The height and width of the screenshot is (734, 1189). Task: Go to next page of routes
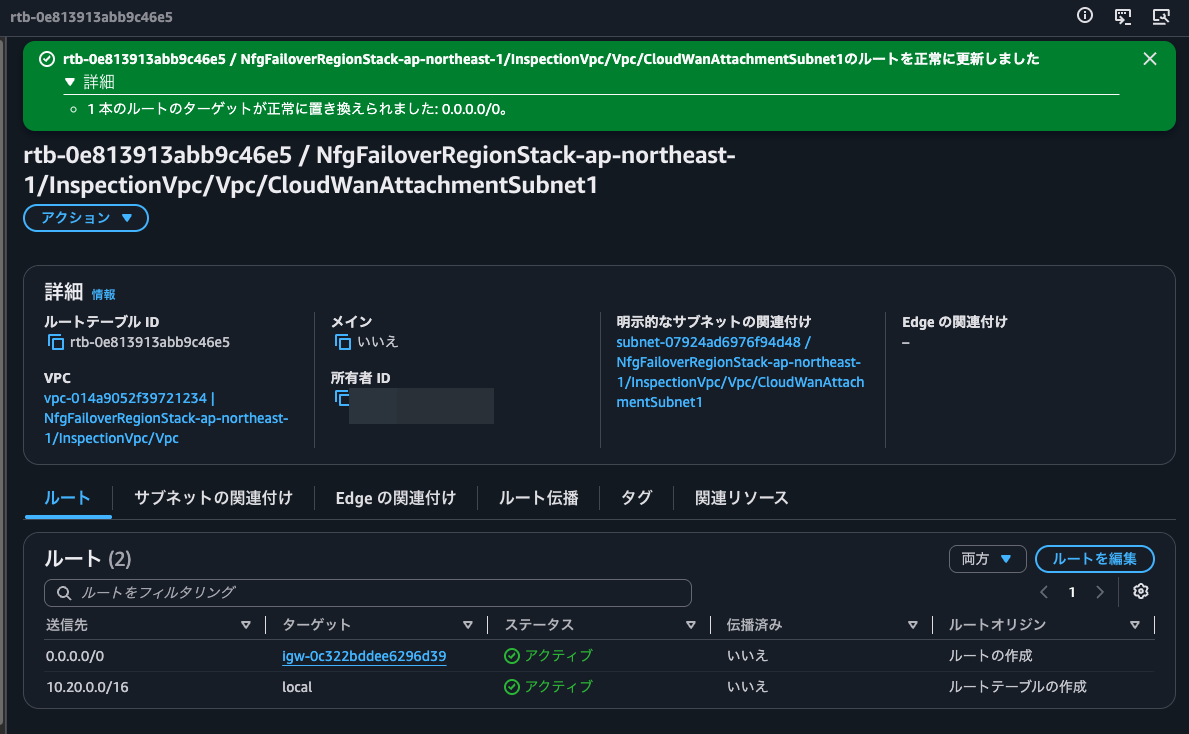point(1100,592)
